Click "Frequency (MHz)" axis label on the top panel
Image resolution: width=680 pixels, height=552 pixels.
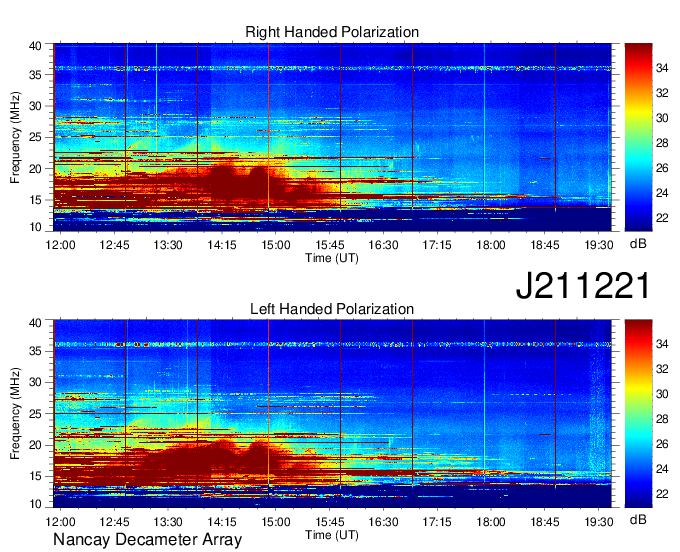[15, 137]
